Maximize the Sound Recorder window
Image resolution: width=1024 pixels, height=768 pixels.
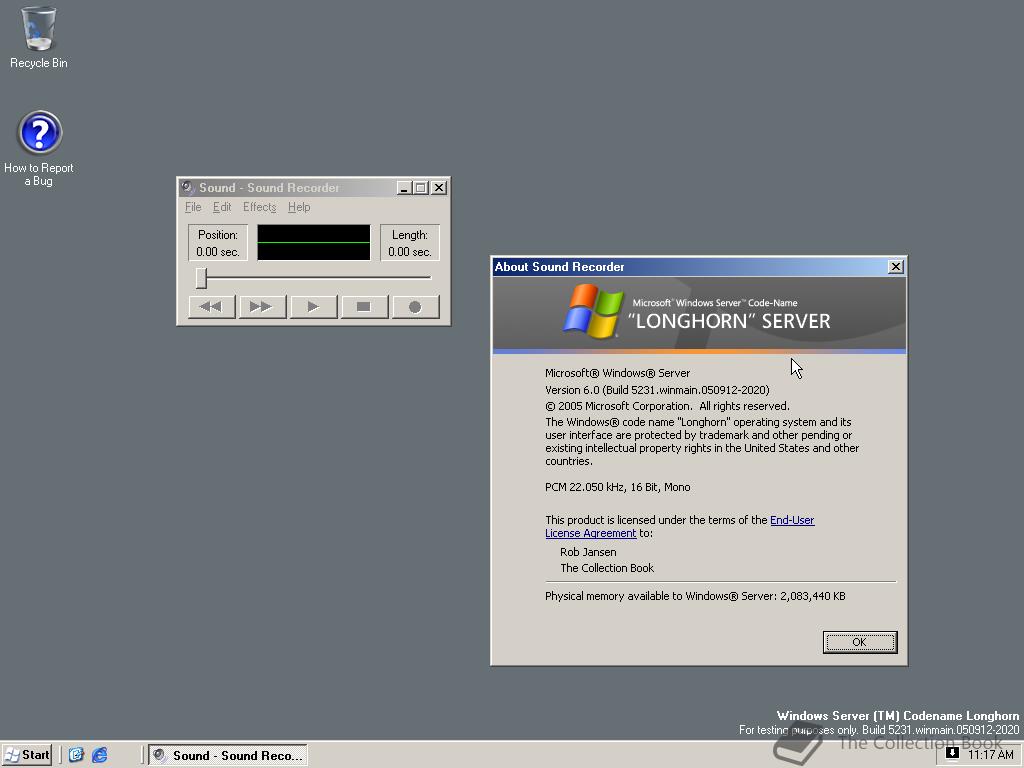click(x=421, y=188)
